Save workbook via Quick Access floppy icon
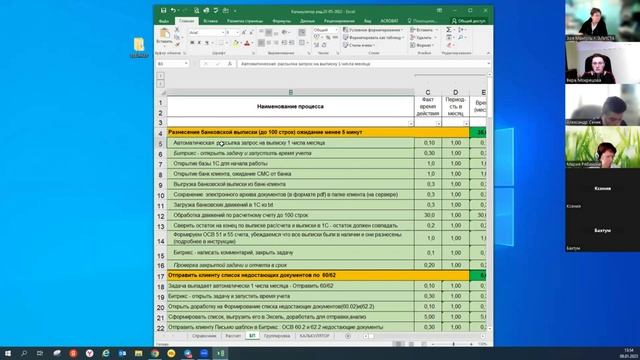 pos(164,11)
